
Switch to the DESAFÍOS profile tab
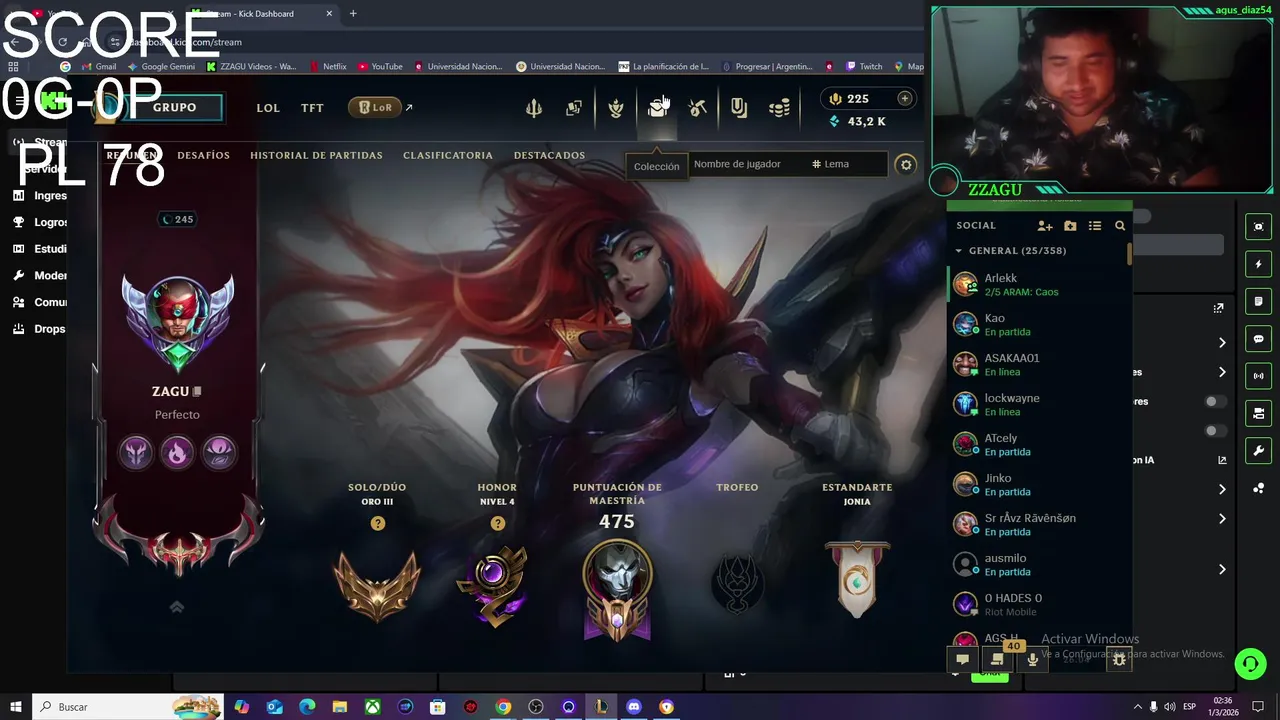[203, 155]
